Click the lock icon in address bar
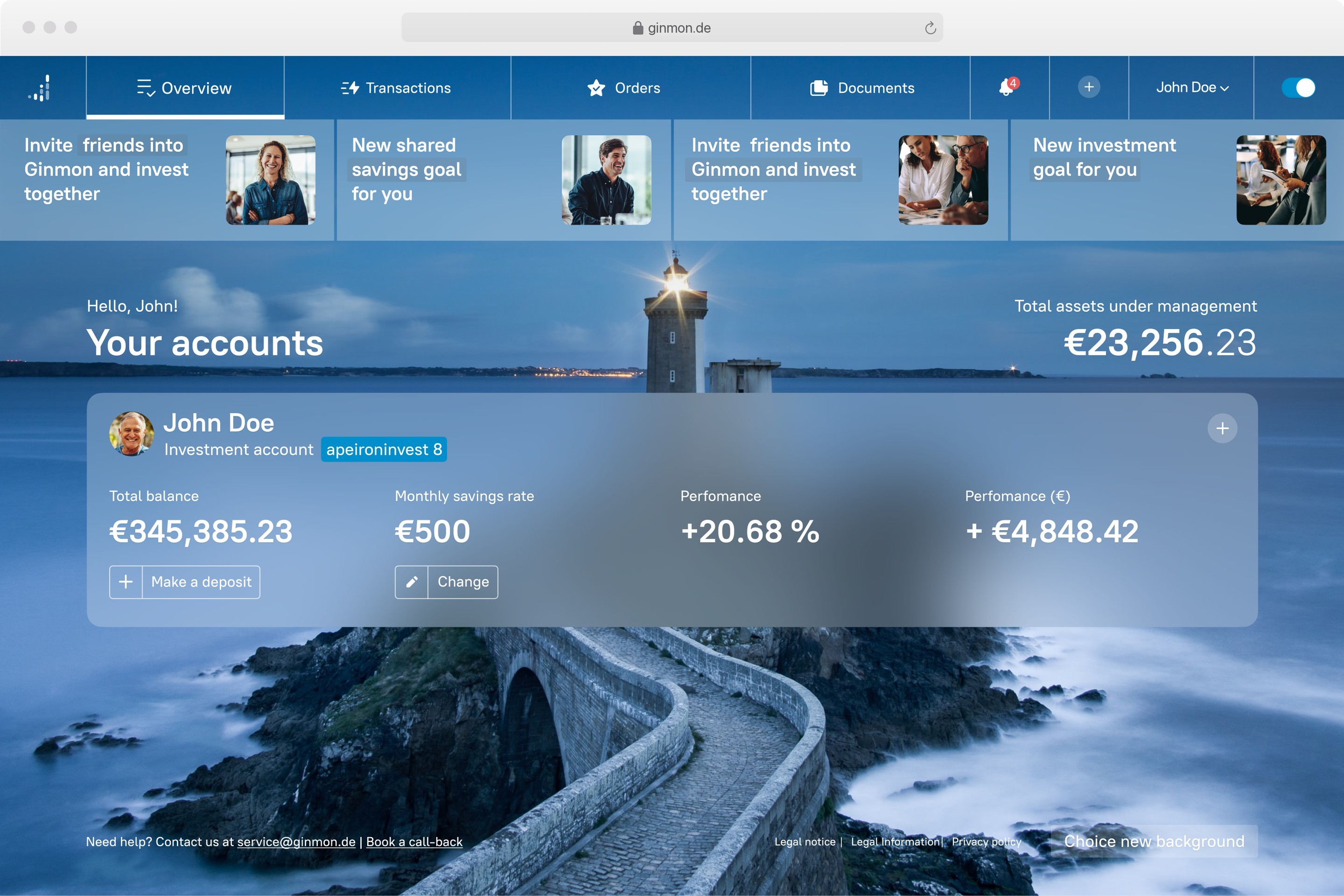 [x=638, y=28]
